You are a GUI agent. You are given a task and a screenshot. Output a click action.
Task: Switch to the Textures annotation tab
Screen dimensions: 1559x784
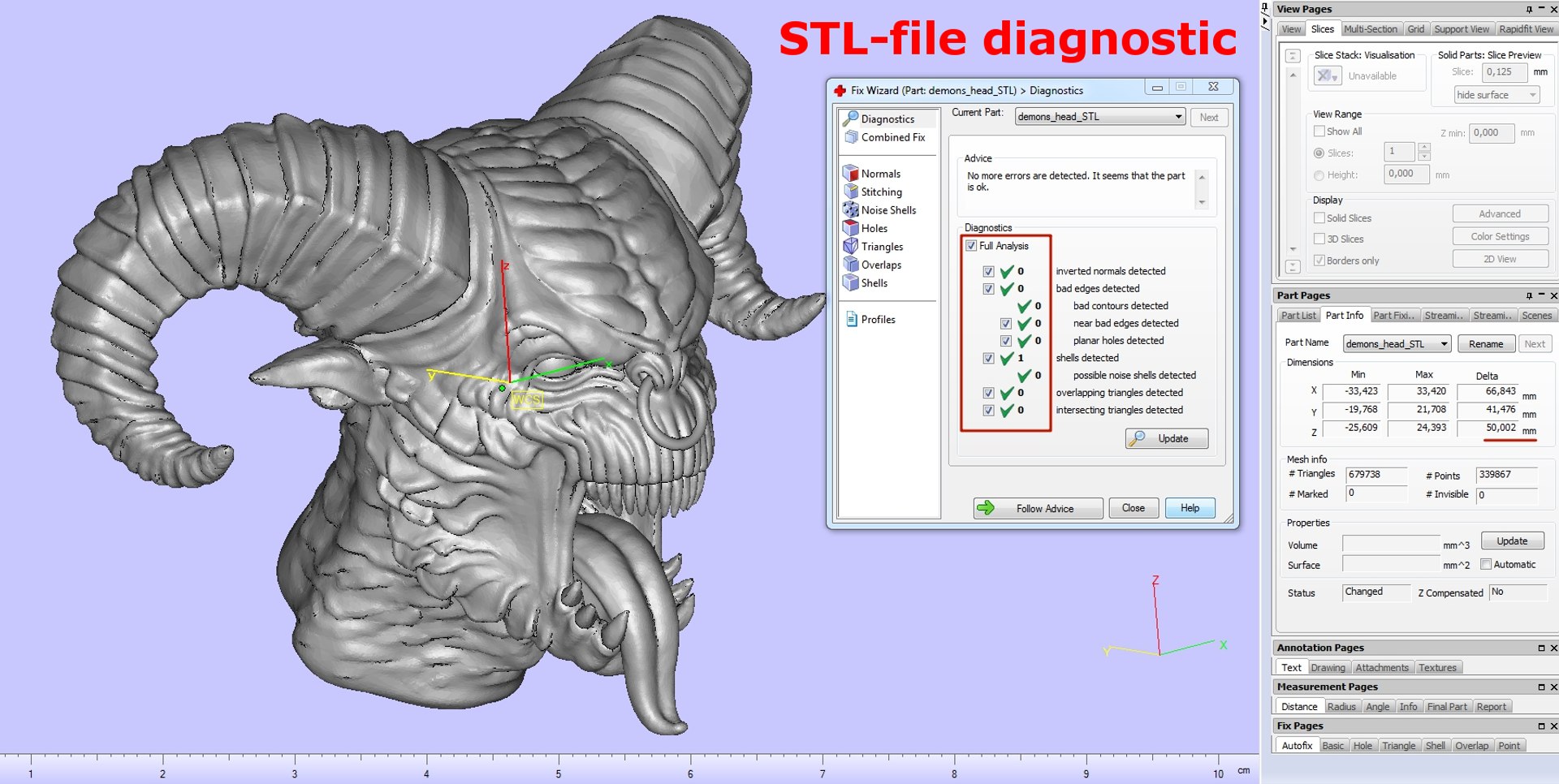click(x=1437, y=668)
